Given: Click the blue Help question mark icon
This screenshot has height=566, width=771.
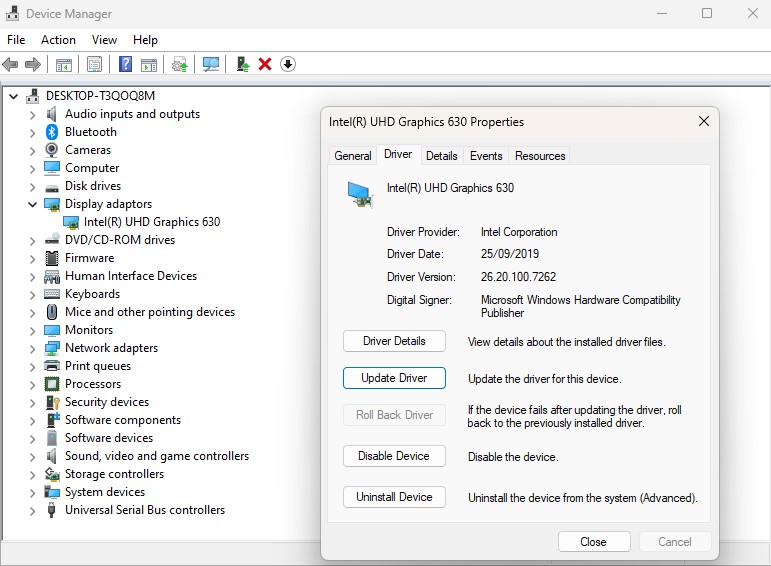Looking at the screenshot, I should tap(125, 64).
